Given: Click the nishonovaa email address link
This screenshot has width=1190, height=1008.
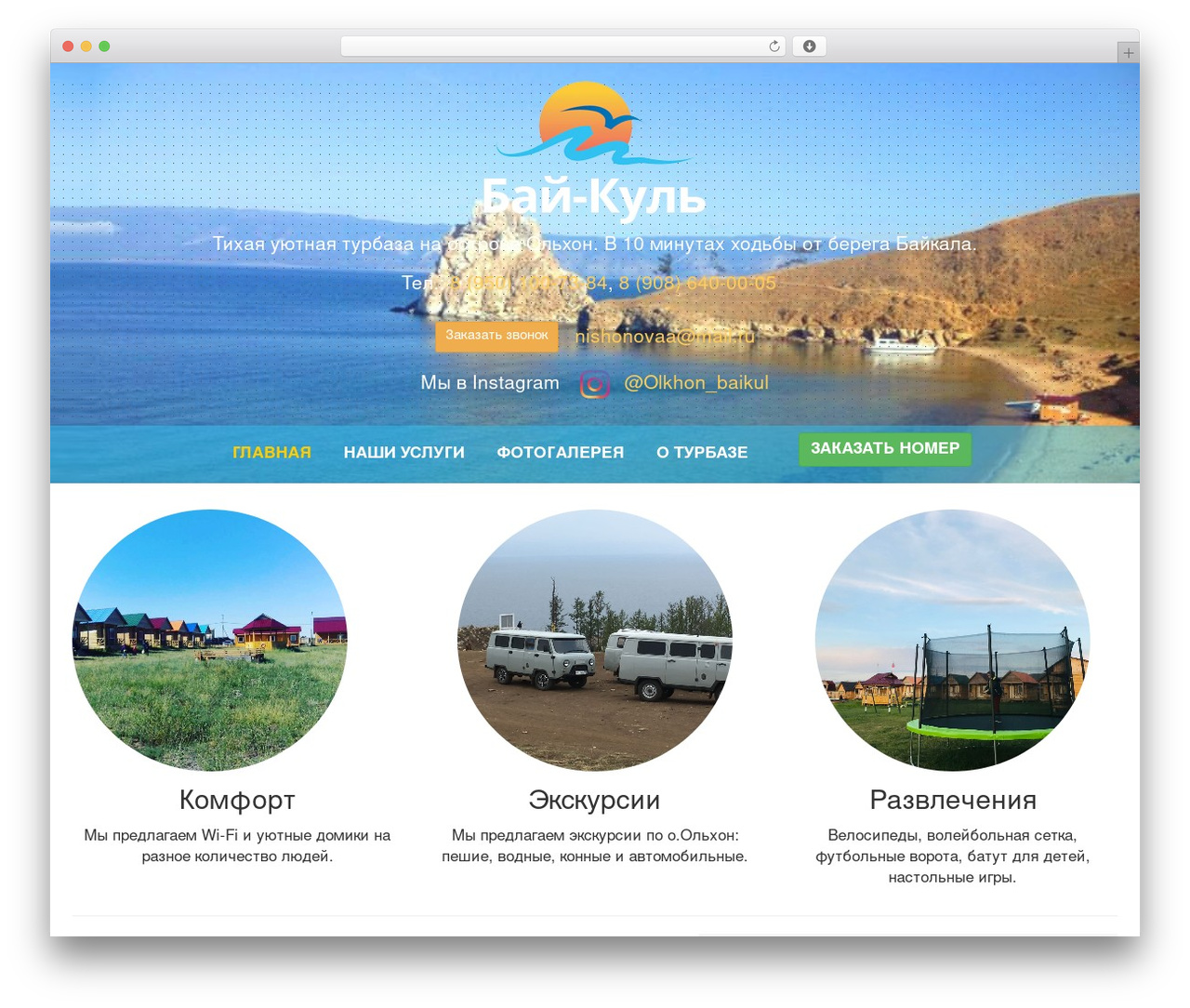Looking at the screenshot, I should (x=665, y=337).
